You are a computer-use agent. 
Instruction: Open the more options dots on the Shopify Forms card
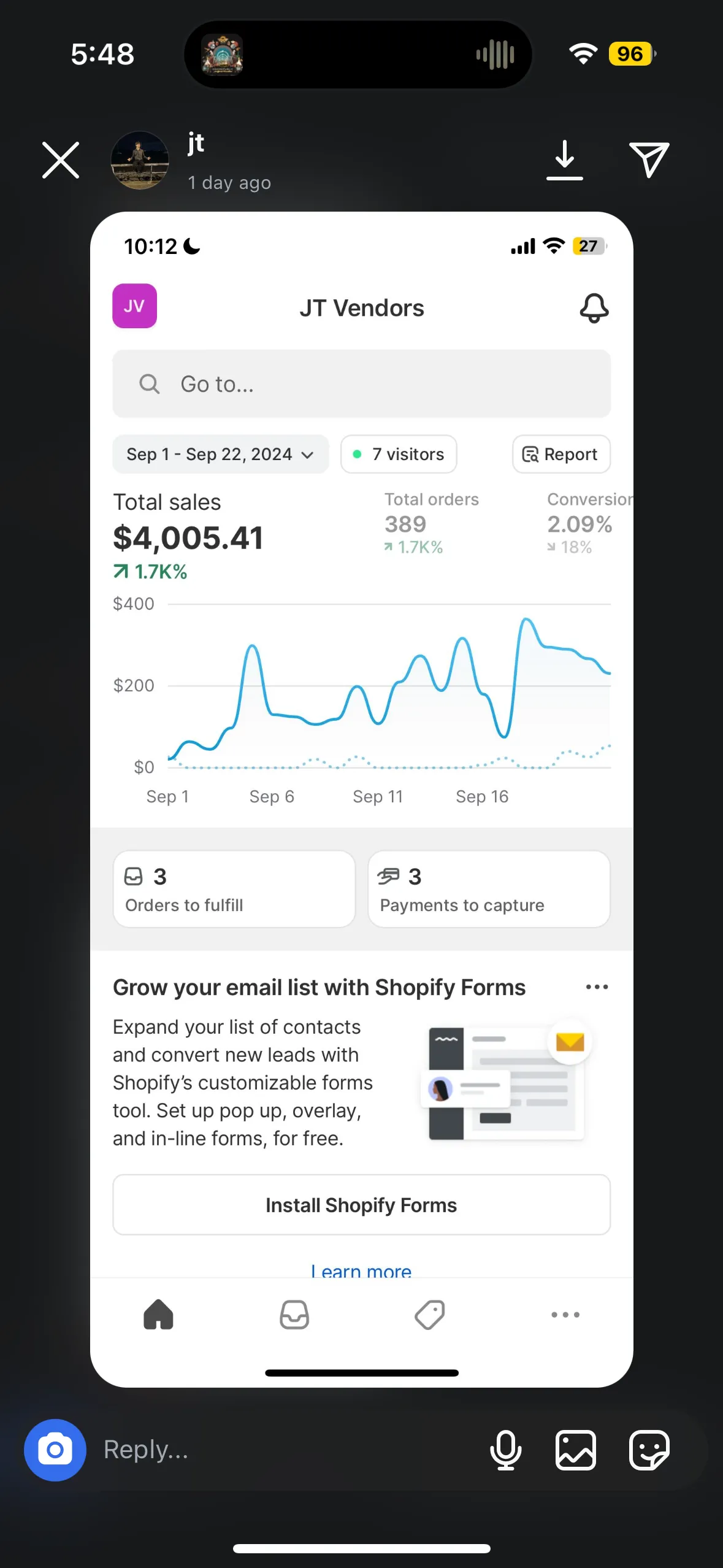click(597, 987)
